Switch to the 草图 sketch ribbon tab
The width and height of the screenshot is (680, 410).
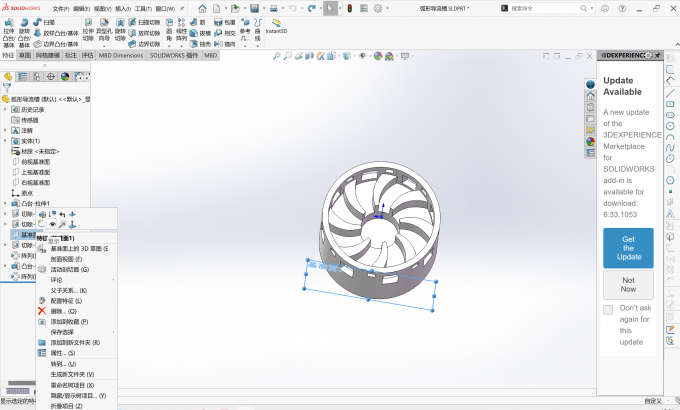(25, 55)
